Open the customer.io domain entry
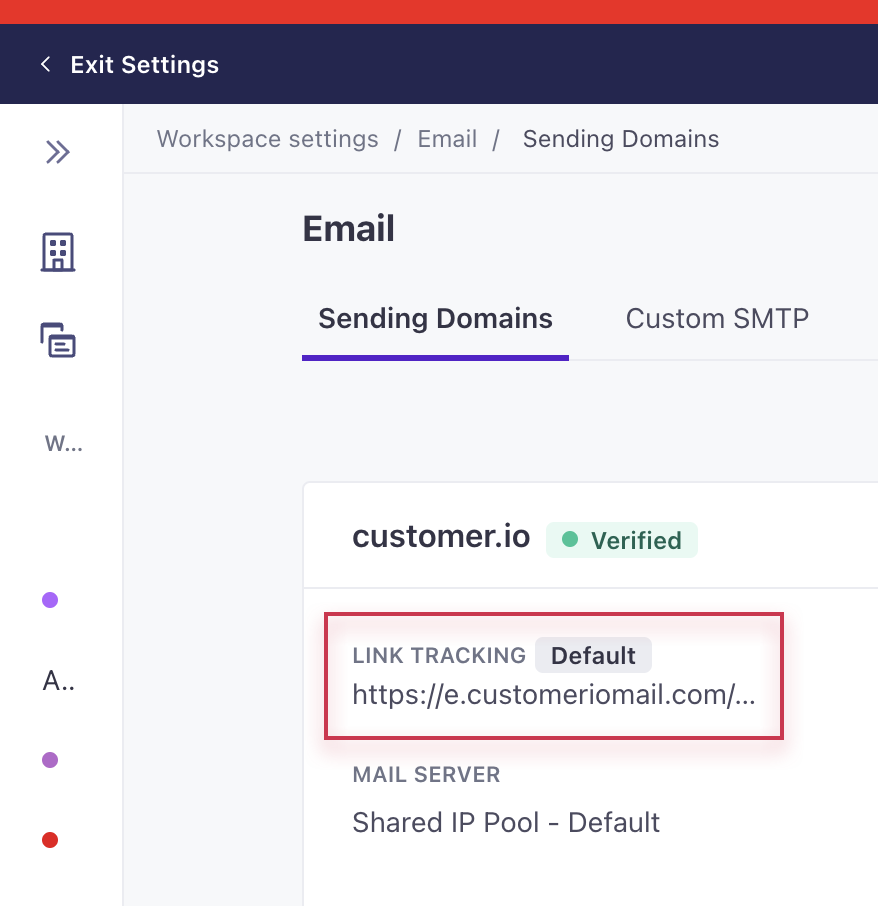This screenshot has height=906, width=878. click(441, 537)
